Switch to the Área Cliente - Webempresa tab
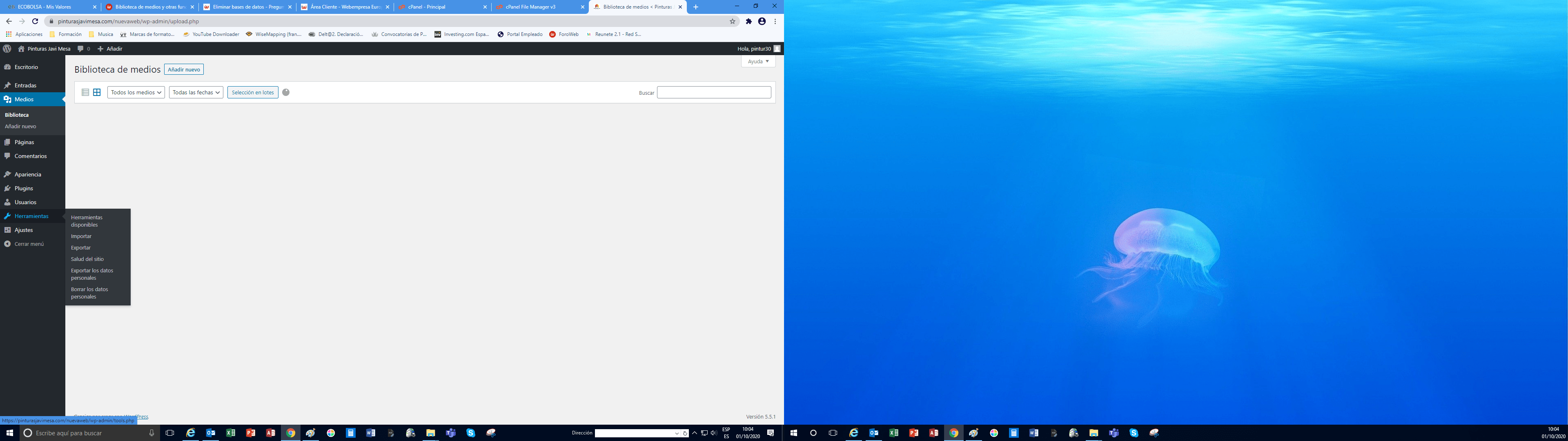1568x441 pixels. click(x=345, y=7)
